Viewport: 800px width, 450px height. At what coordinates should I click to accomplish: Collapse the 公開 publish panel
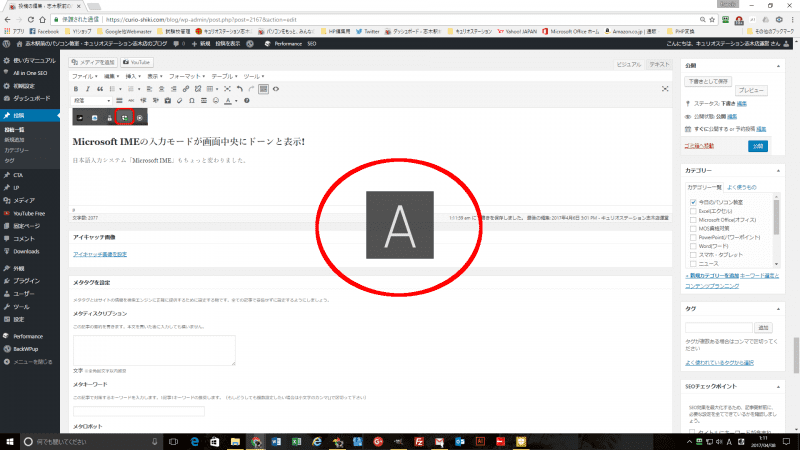tap(778, 66)
